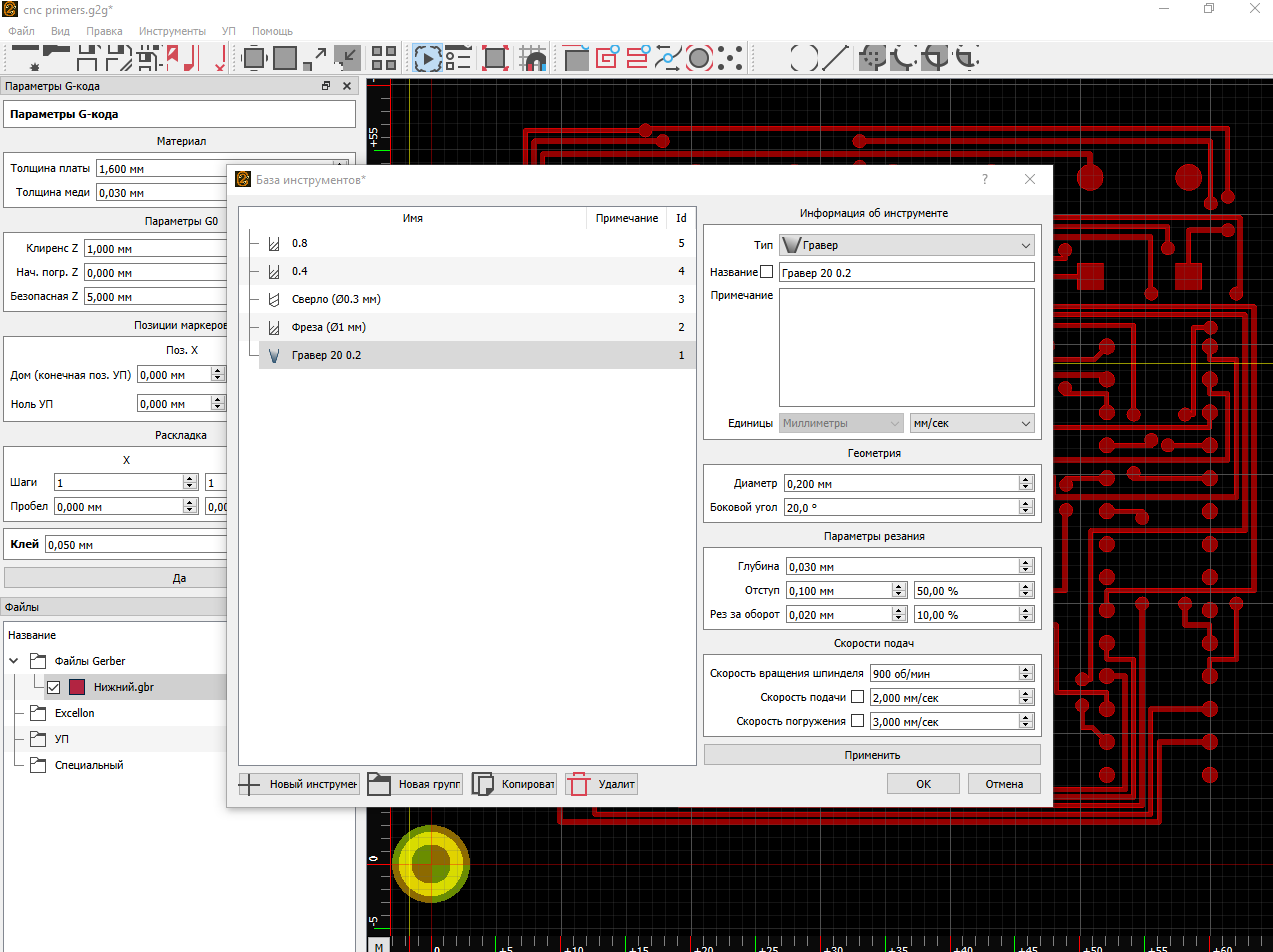This screenshot has width=1273, height=952.
Task: Click the diagonal line tool icon
Action: point(835,57)
